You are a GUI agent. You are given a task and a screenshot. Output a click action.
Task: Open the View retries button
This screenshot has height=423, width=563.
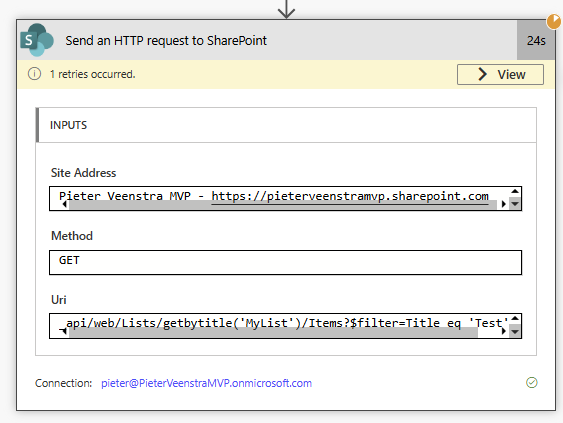[x=500, y=74]
